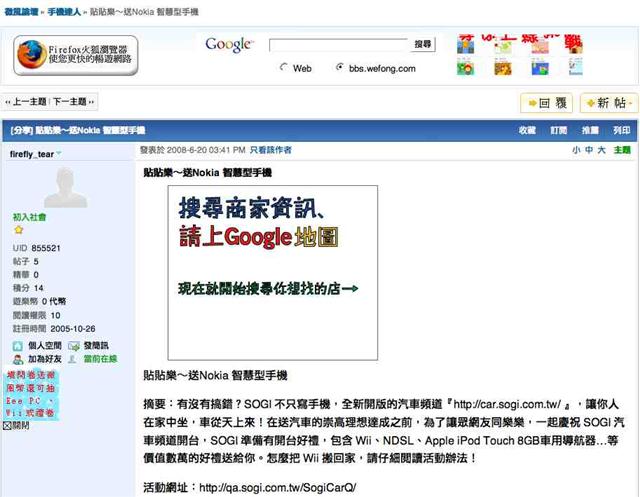Set font size to 中
Image resolution: width=640 pixels, height=497 pixels.
(589, 150)
